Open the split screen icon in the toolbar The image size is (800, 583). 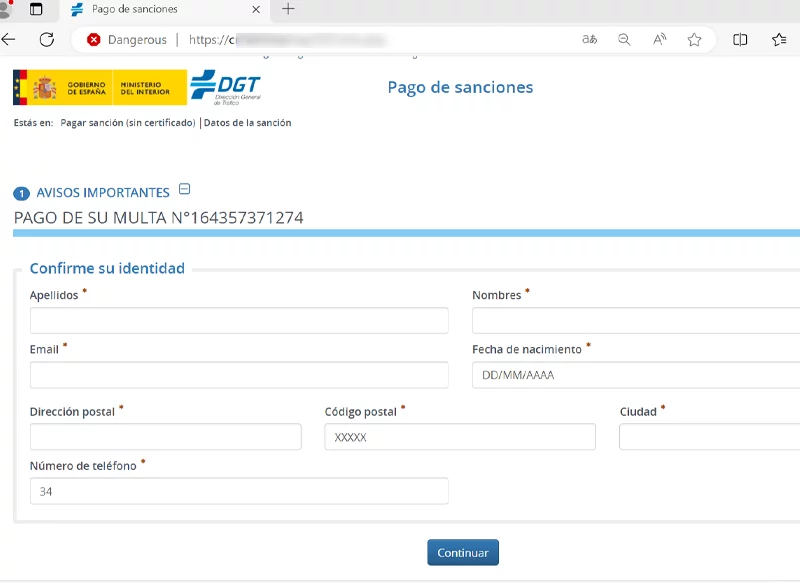click(x=740, y=40)
